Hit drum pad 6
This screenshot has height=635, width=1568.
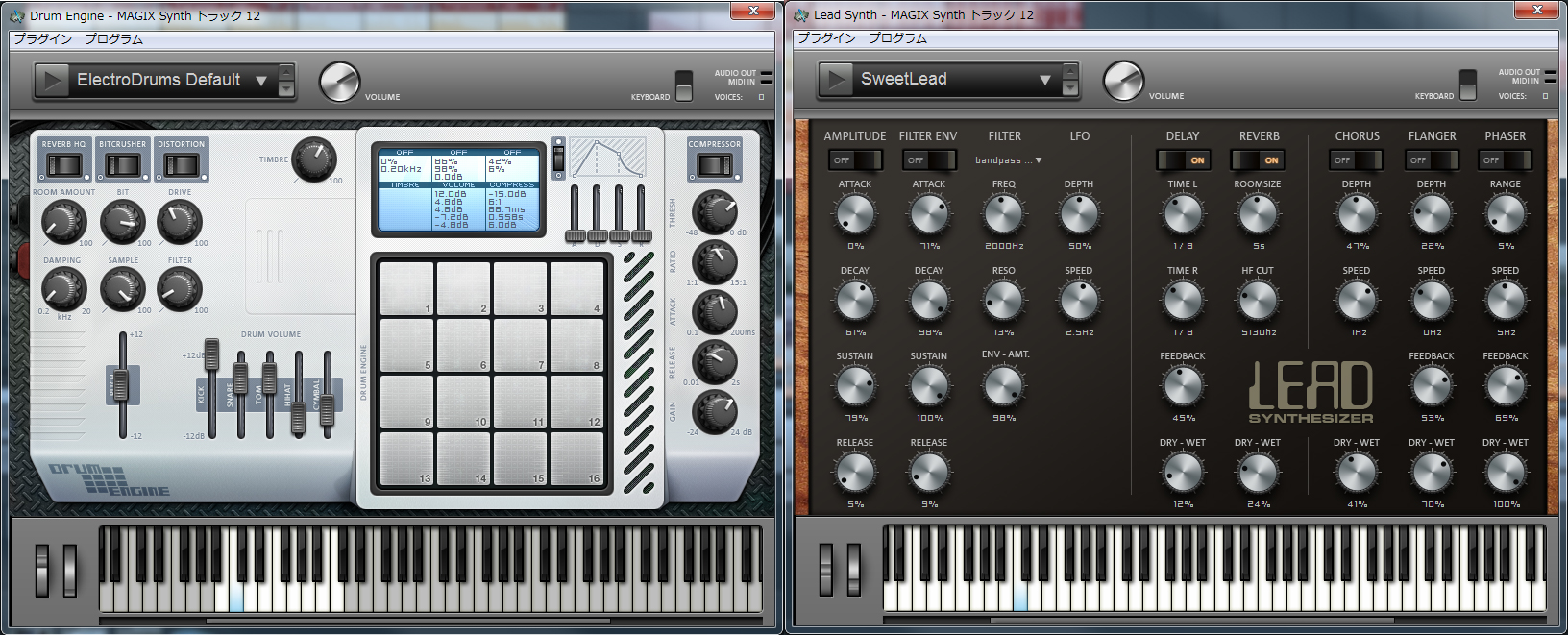[x=463, y=346]
